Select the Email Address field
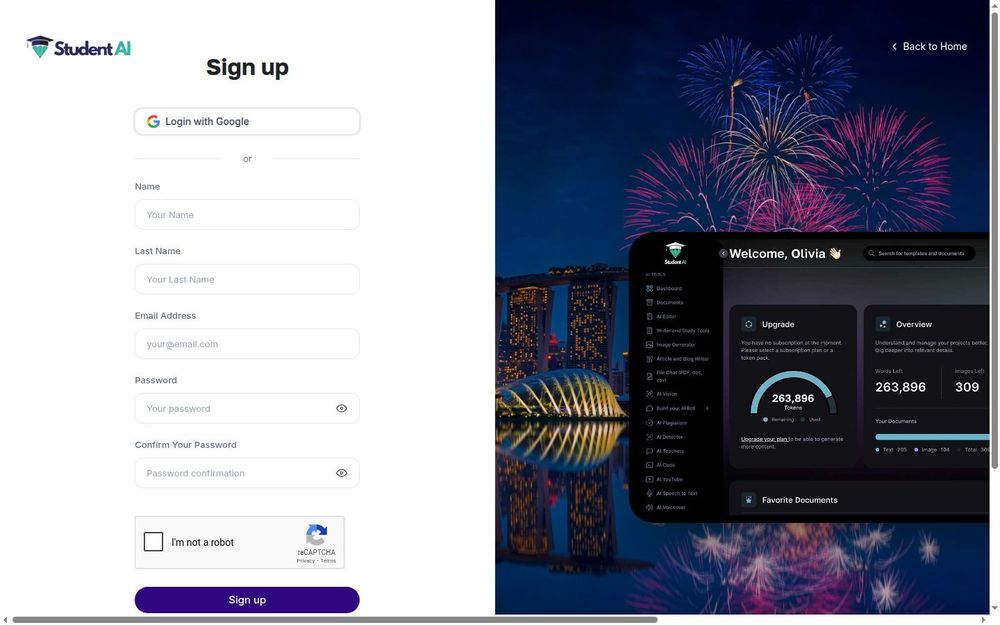Image resolution: width=1000 pixels, height=625 pixels. [247, 344]
